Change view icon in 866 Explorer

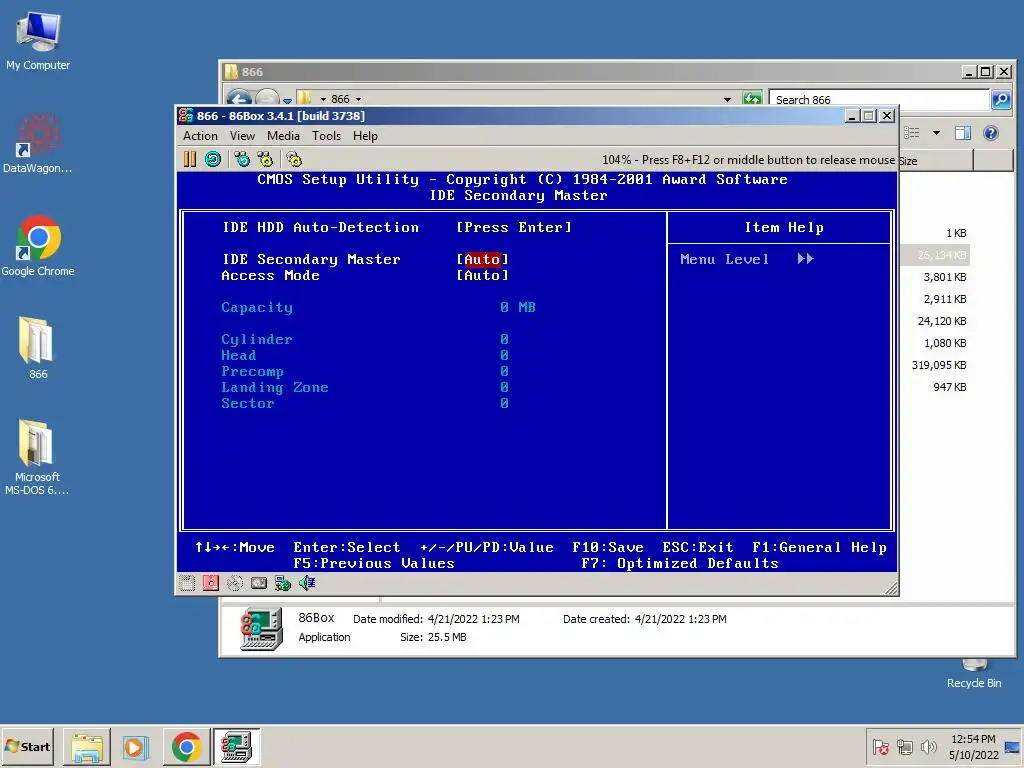pyautogui.click(x=912, y=133)
